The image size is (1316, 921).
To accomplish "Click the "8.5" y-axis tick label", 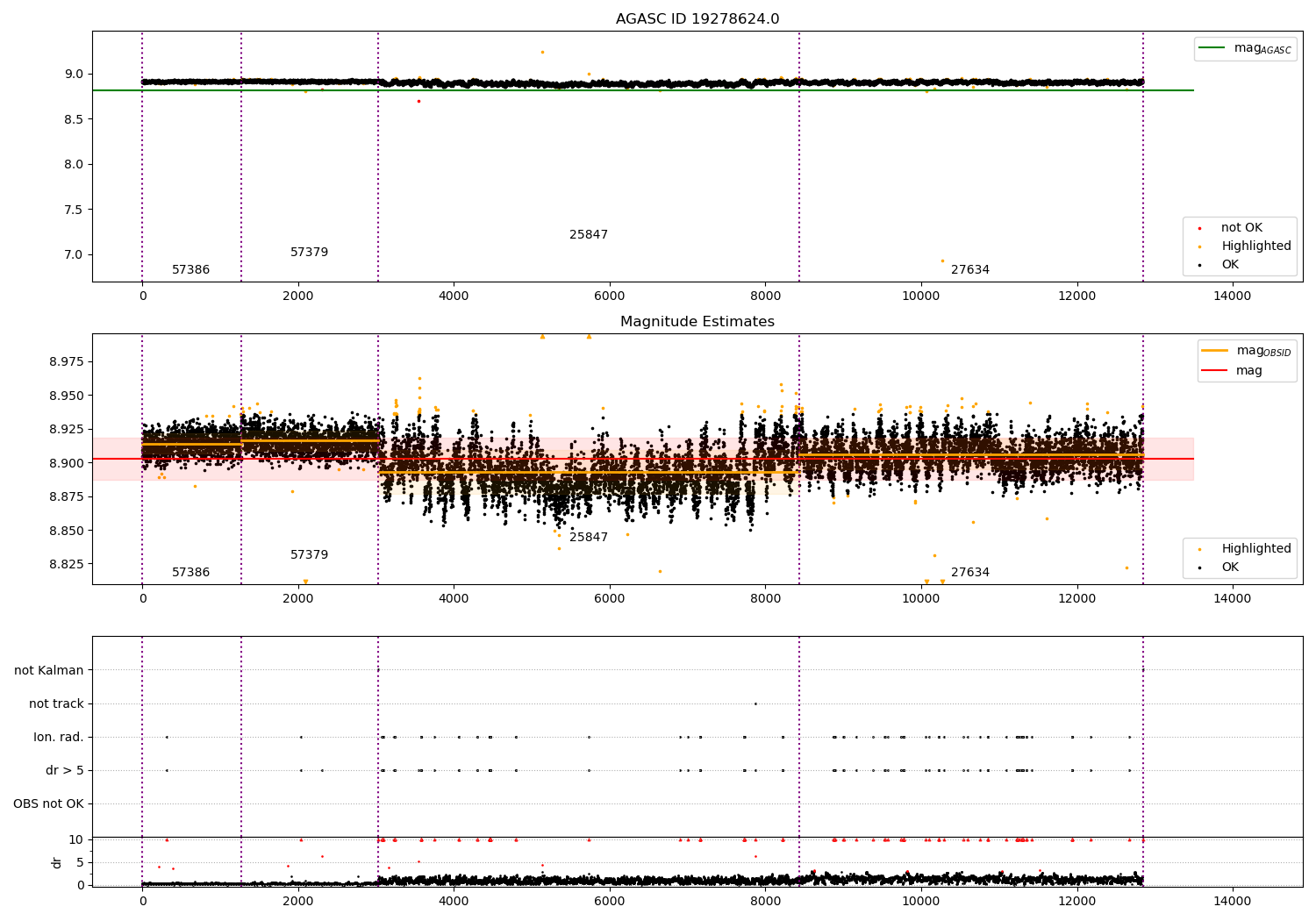I will tap(74, 119).
